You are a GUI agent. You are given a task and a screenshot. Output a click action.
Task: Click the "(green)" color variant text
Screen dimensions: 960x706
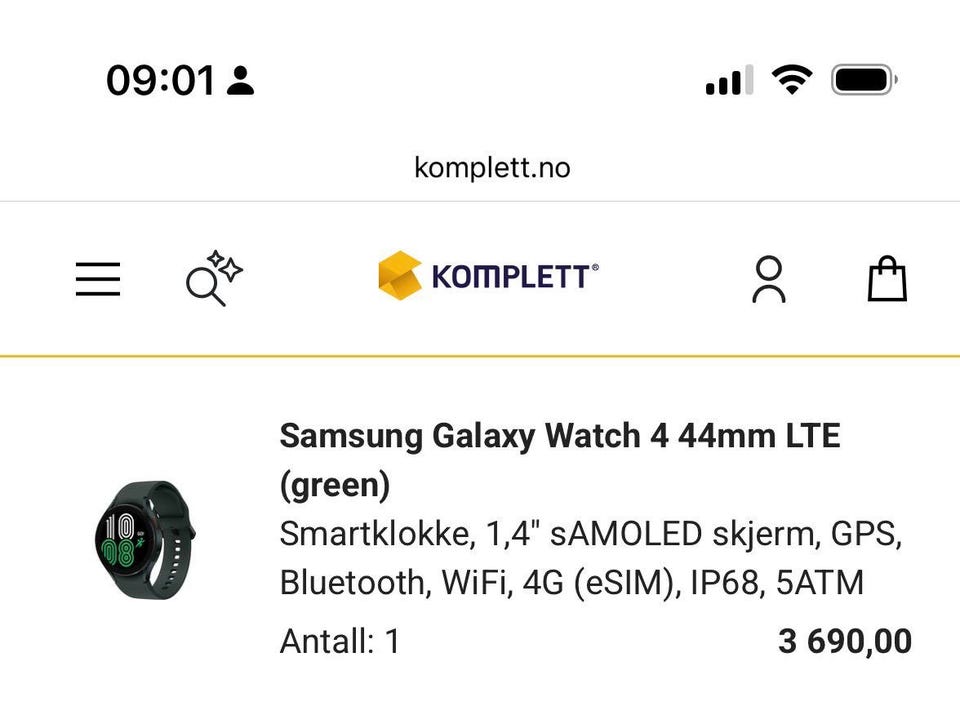click(x=334, y=485)
